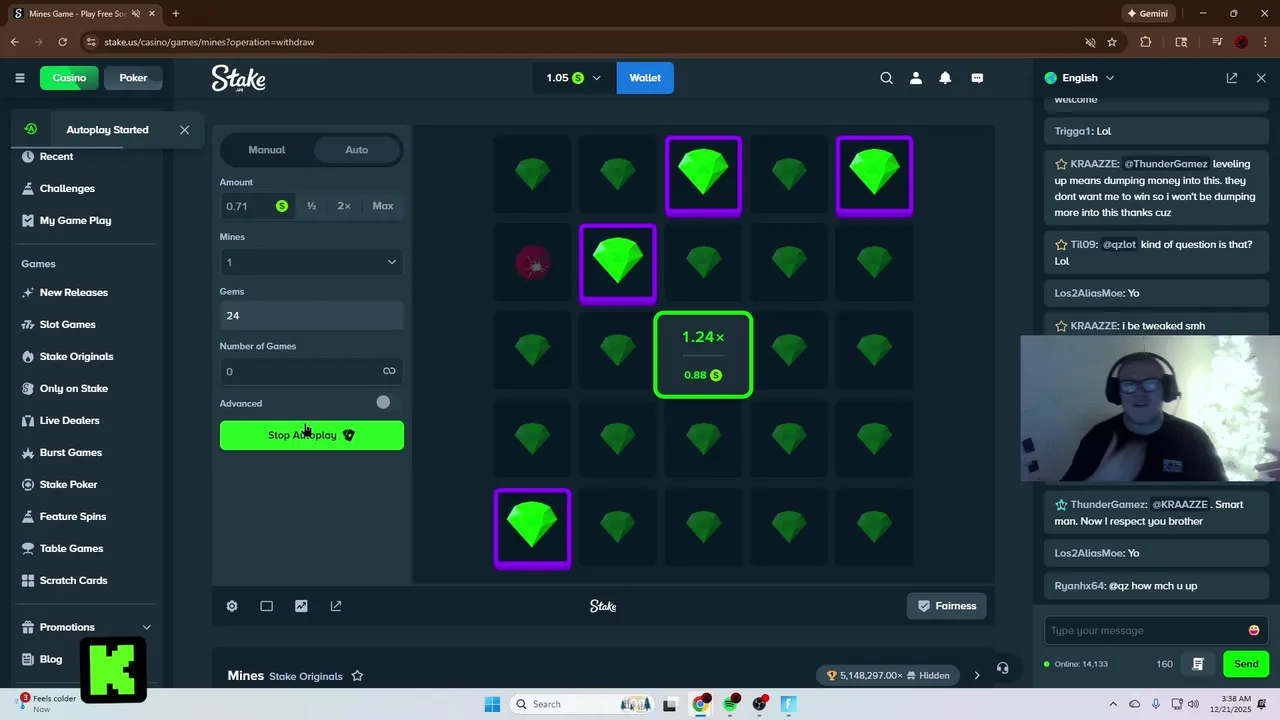Expand the Mines count dropdown
The image size is (1280, 720).
click(x=312, y=262)
